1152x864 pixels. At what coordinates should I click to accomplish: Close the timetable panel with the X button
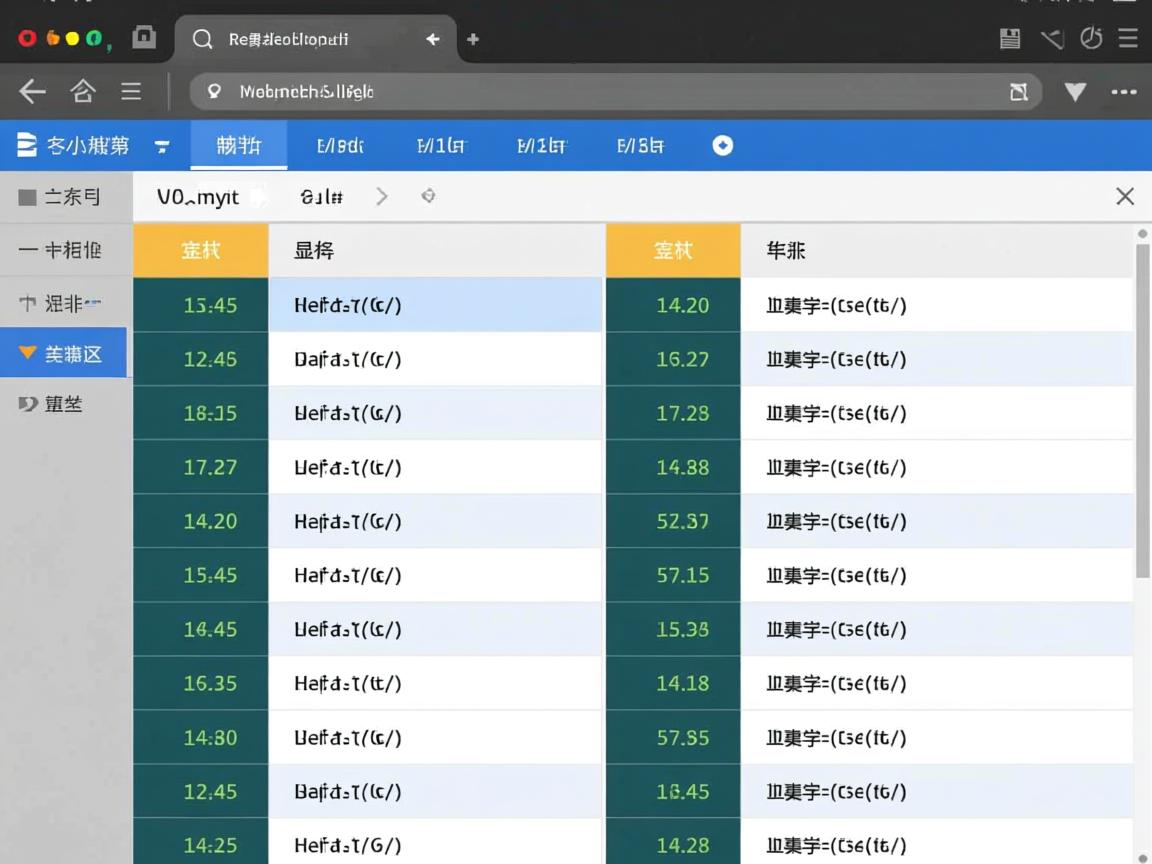coord(1125,196)
